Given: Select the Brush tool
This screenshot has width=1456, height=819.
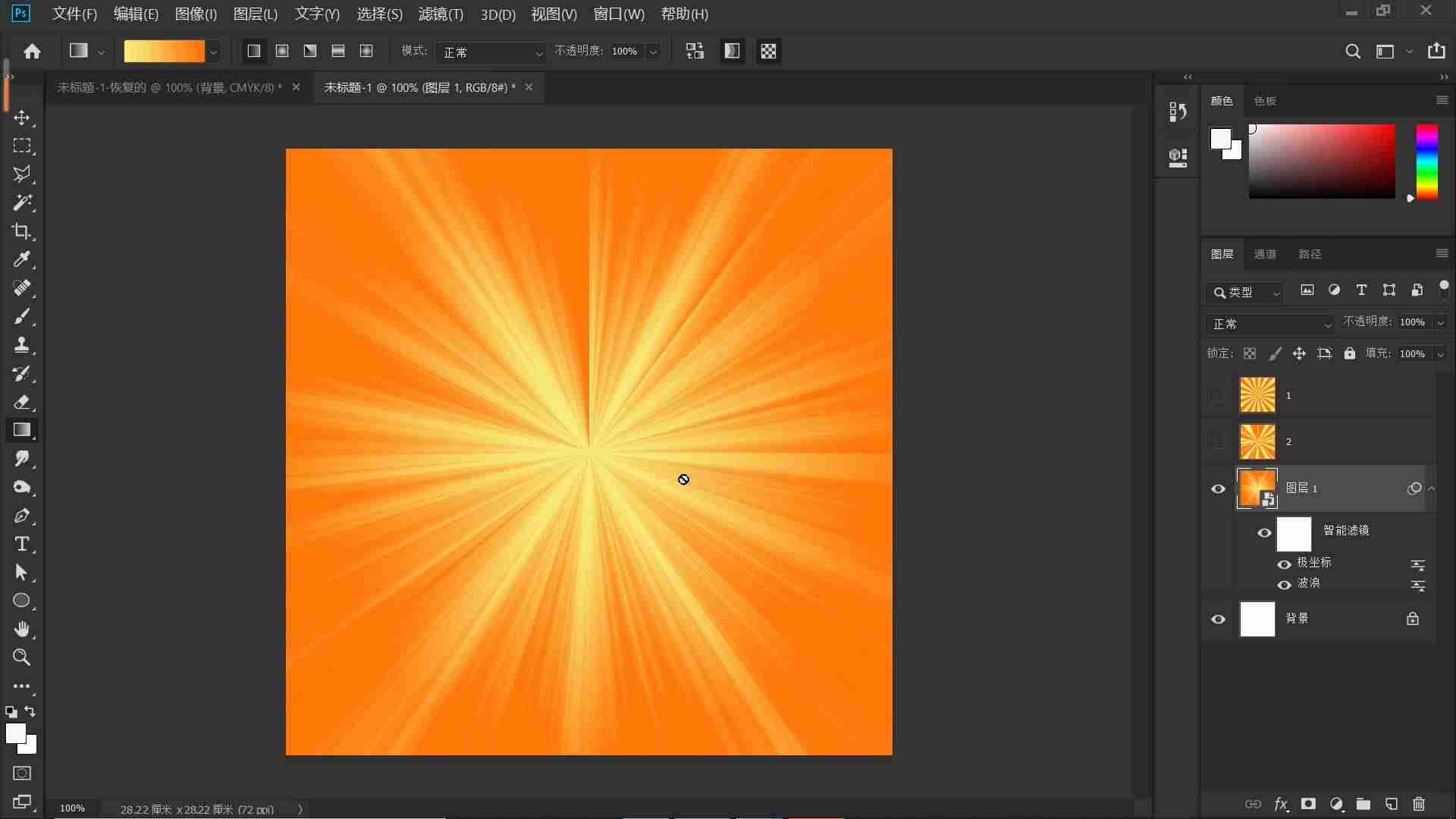Looking at the screenshot, I should pyautogui.click(x=22, y=316).
